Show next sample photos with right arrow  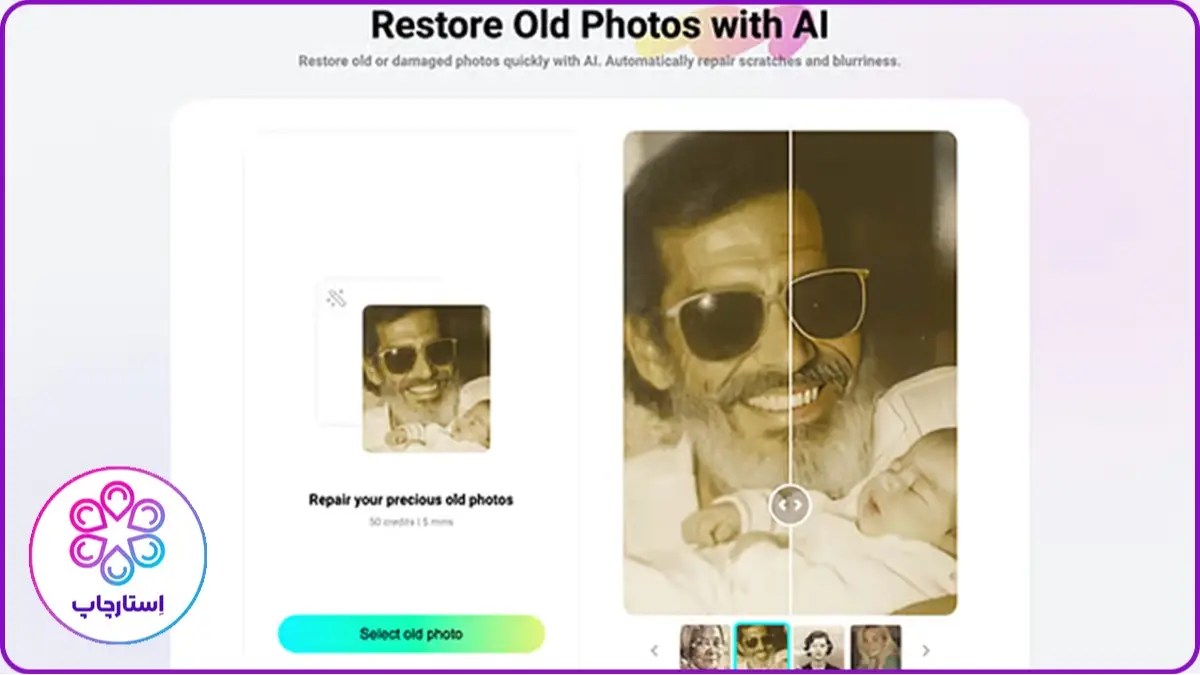[925, 650]
